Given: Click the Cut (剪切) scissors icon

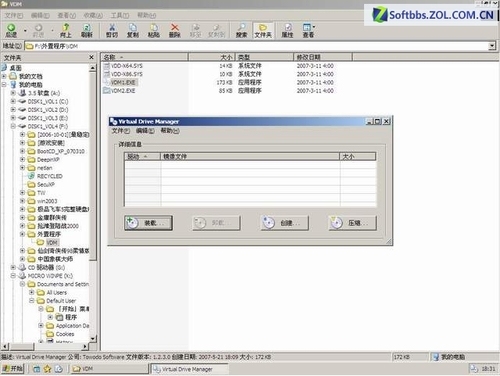Looking at the screenshot, I should [112, 31].
